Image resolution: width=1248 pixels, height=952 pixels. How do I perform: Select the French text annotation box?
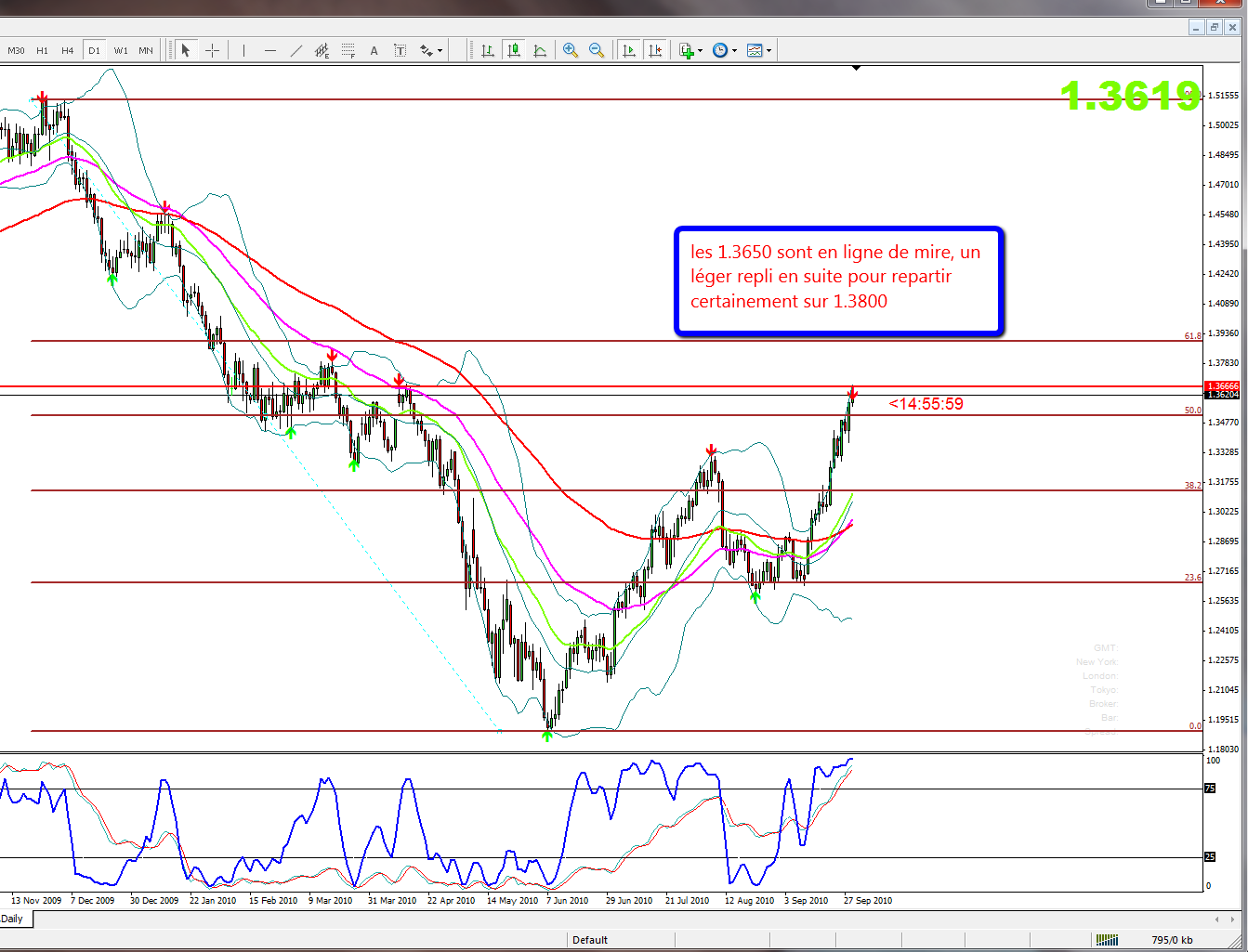(839, 280)
